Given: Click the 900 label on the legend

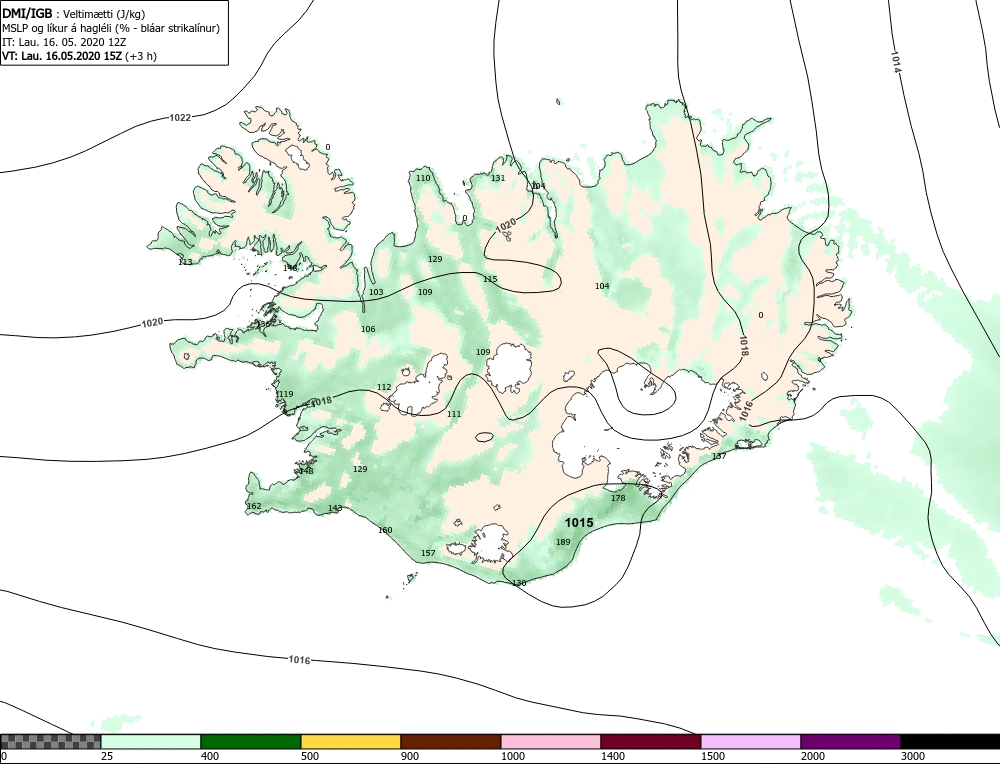Looking at the screenshot, I should click(409, 756).
